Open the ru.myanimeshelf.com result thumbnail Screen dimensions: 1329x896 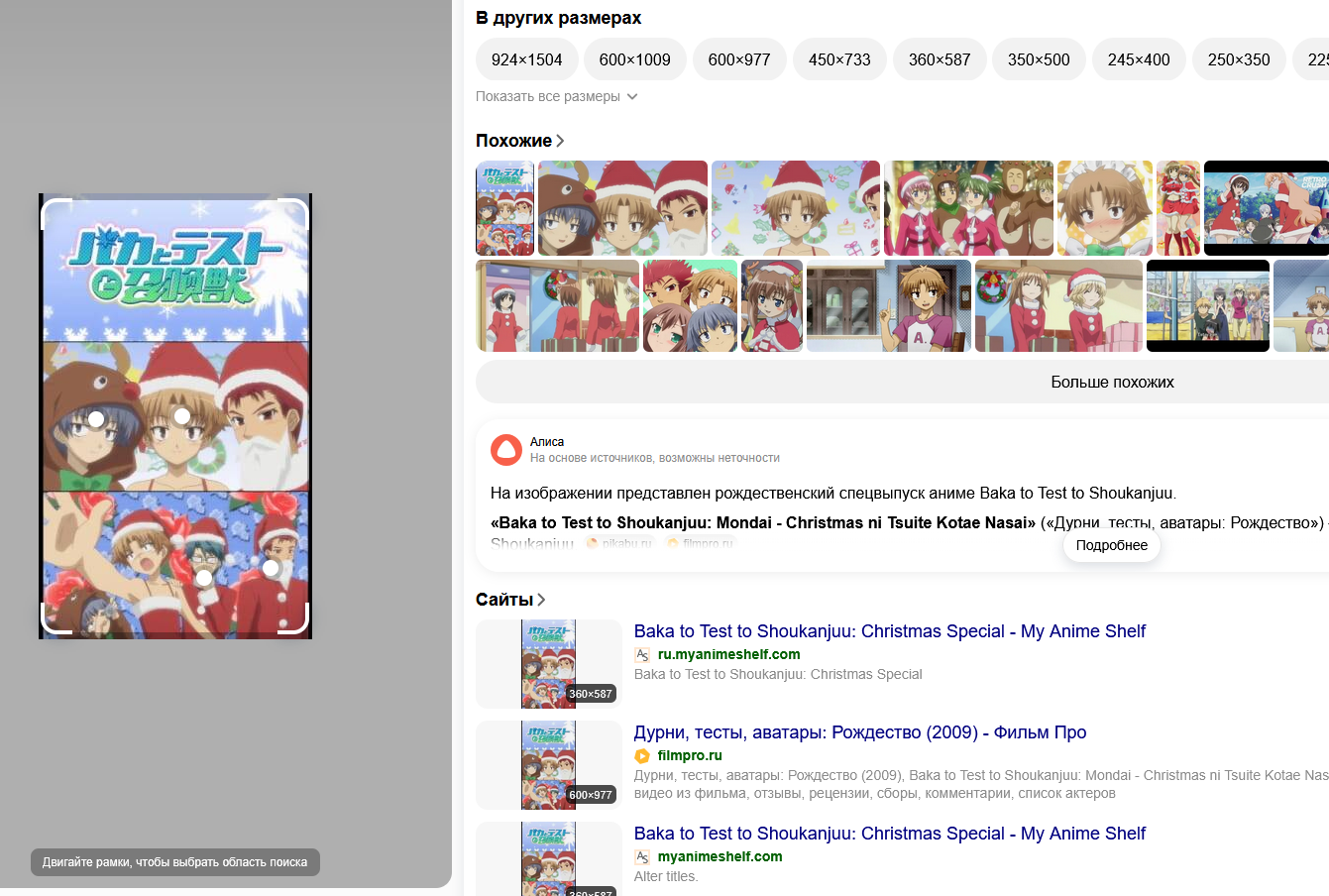click(549, 664)
